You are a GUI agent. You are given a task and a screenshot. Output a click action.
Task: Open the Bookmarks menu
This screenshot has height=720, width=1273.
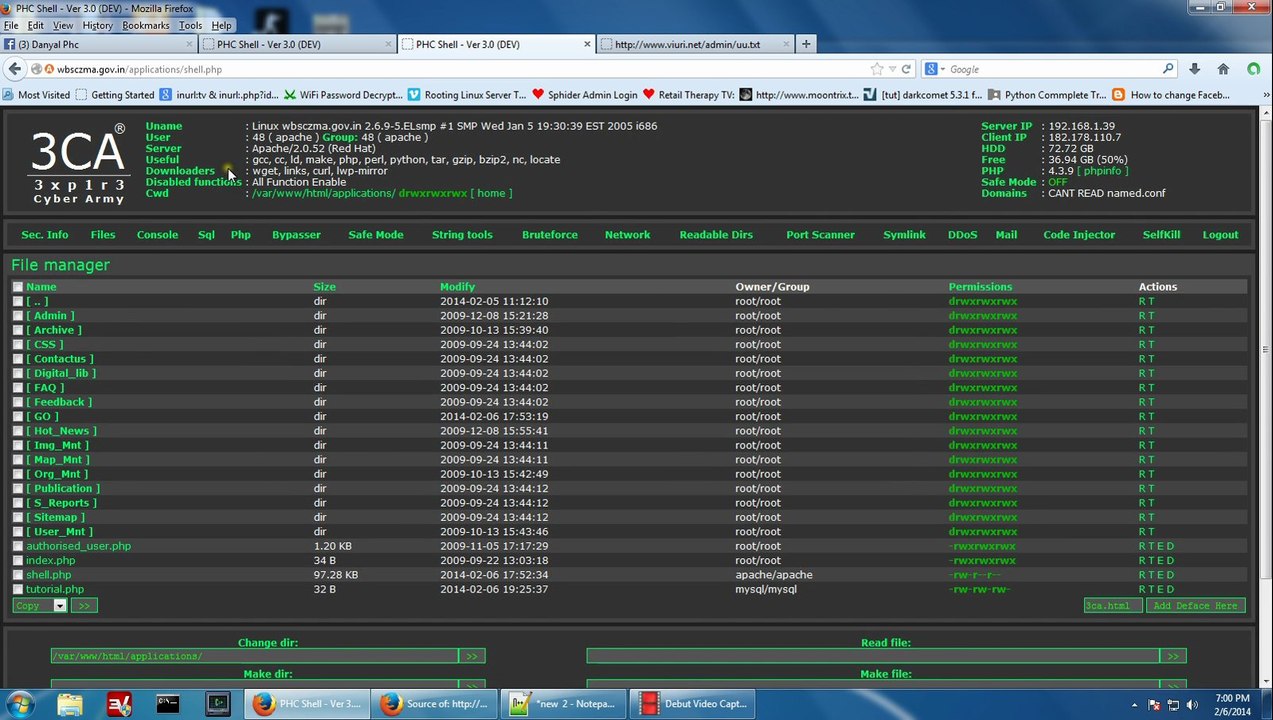146,25
